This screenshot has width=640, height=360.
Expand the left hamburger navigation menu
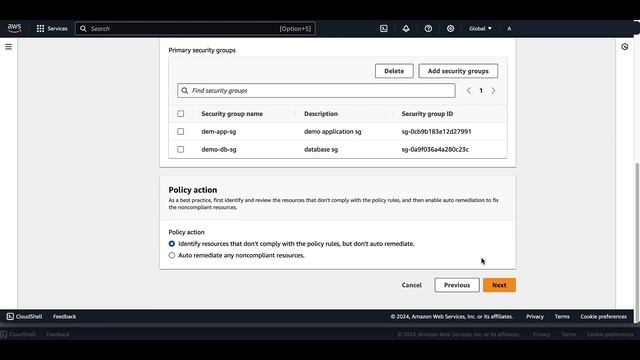click(x=9, y=47)
